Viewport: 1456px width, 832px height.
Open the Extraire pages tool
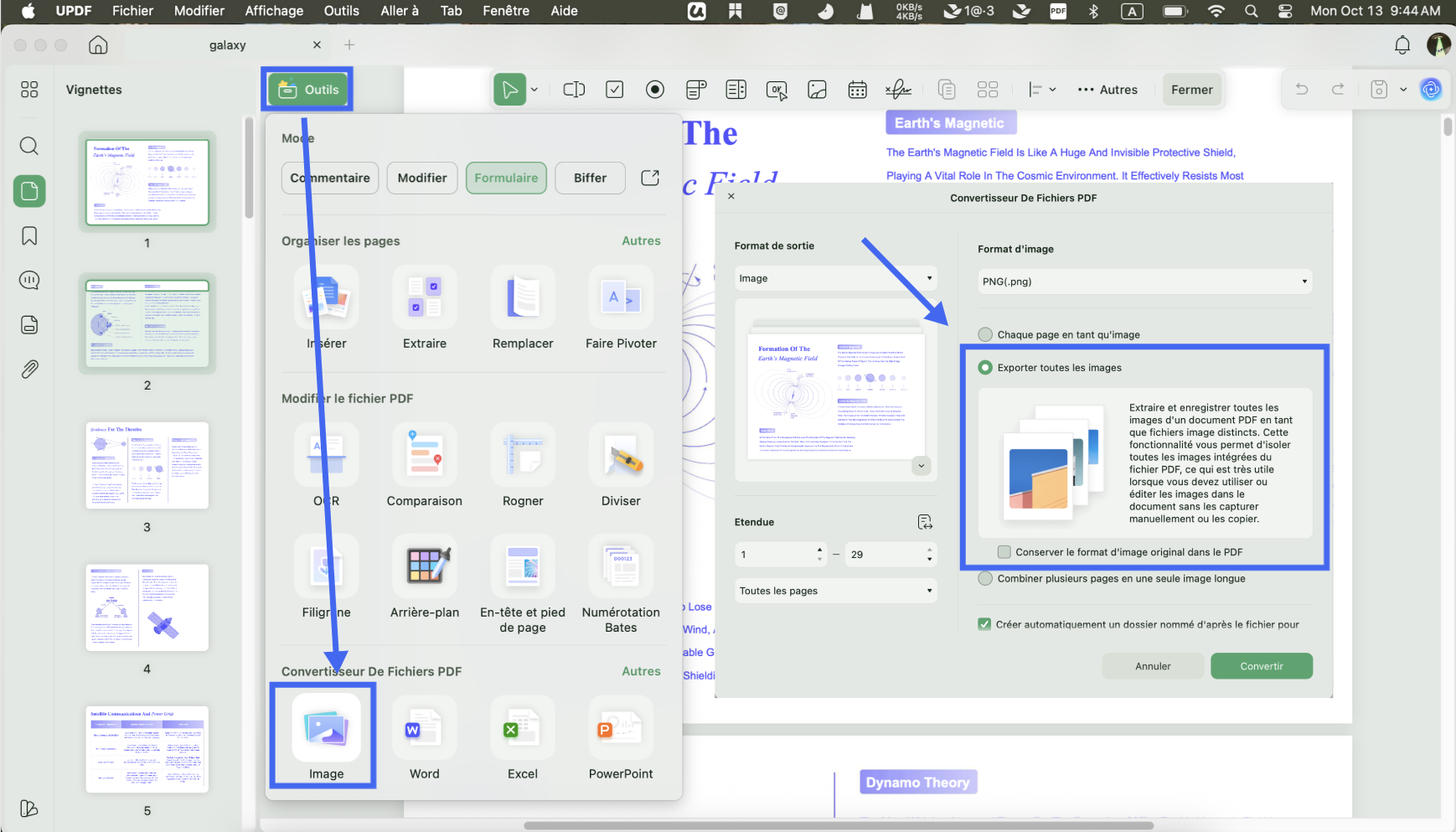pyautogui.click(x=425, y=308)
